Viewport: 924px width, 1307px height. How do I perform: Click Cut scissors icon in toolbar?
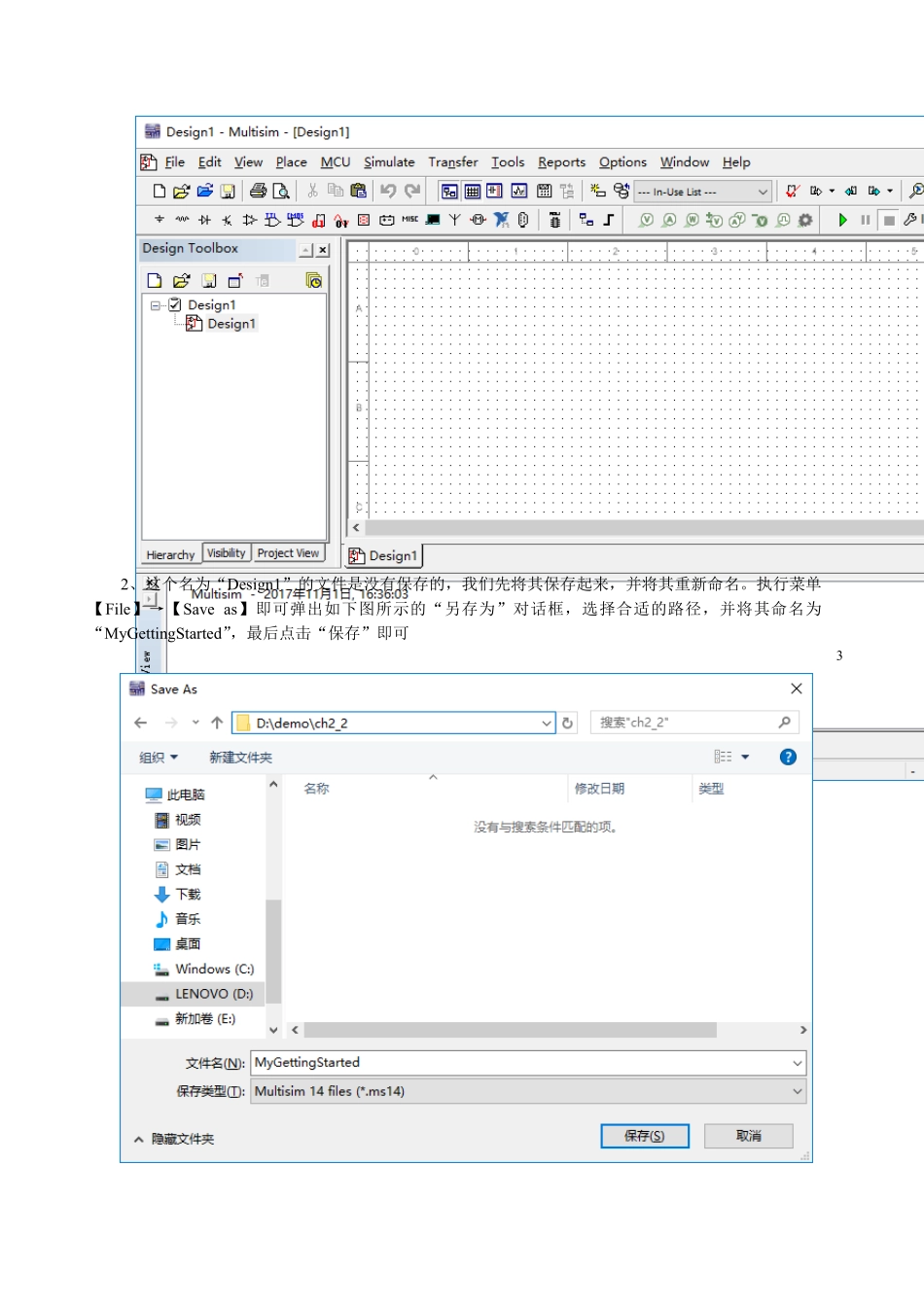(313, 192)
